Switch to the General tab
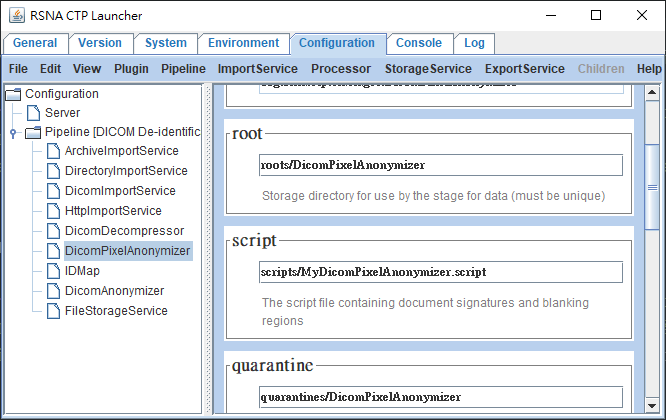This screenshot has height=420, width=666. click(35, 43)
